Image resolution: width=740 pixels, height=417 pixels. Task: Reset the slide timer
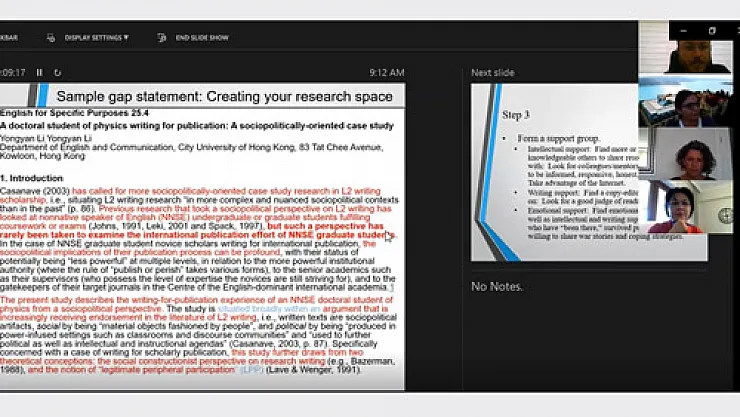coord(58,72)
